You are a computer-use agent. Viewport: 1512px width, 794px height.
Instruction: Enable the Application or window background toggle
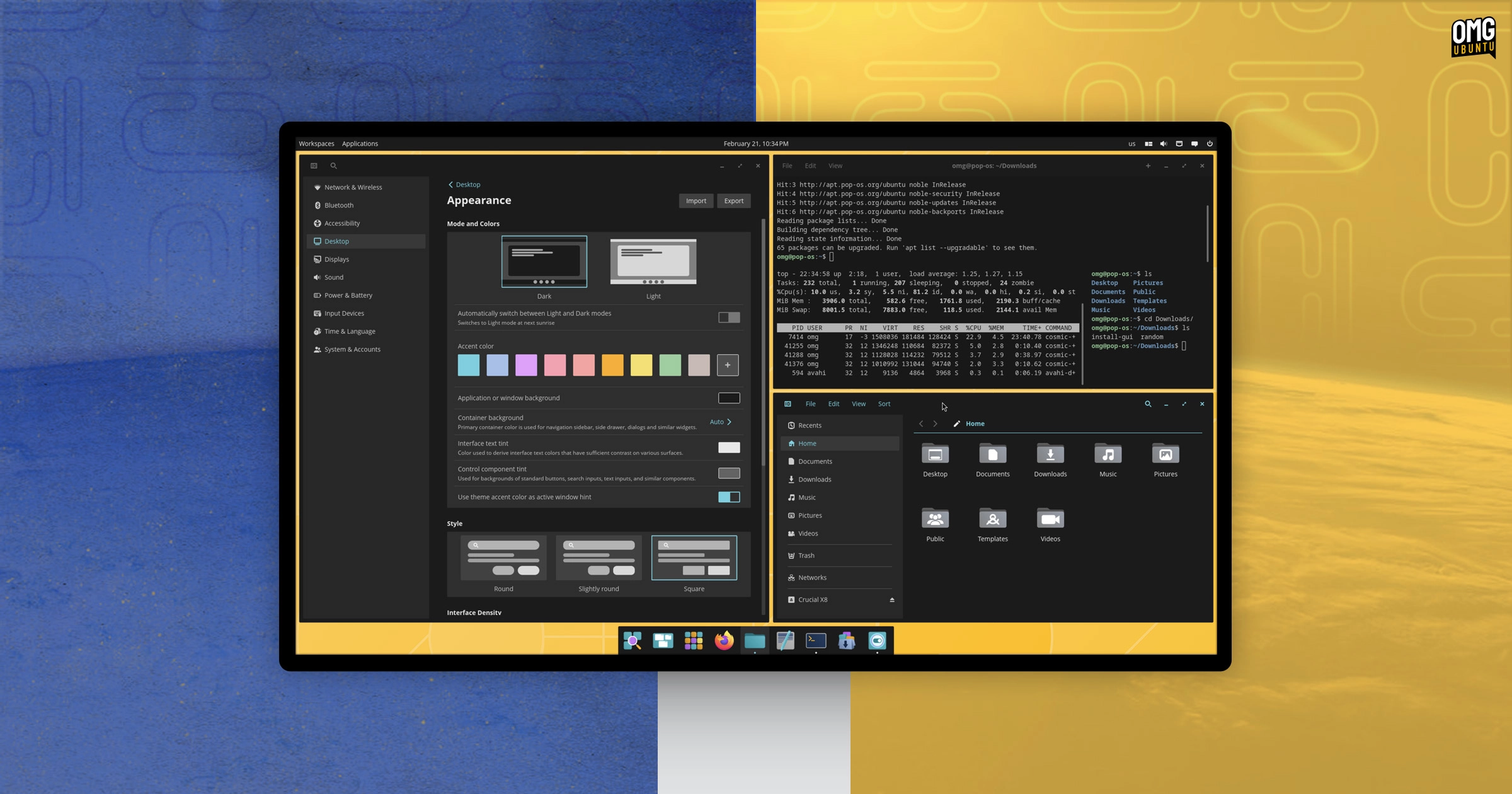coord(728,397)
